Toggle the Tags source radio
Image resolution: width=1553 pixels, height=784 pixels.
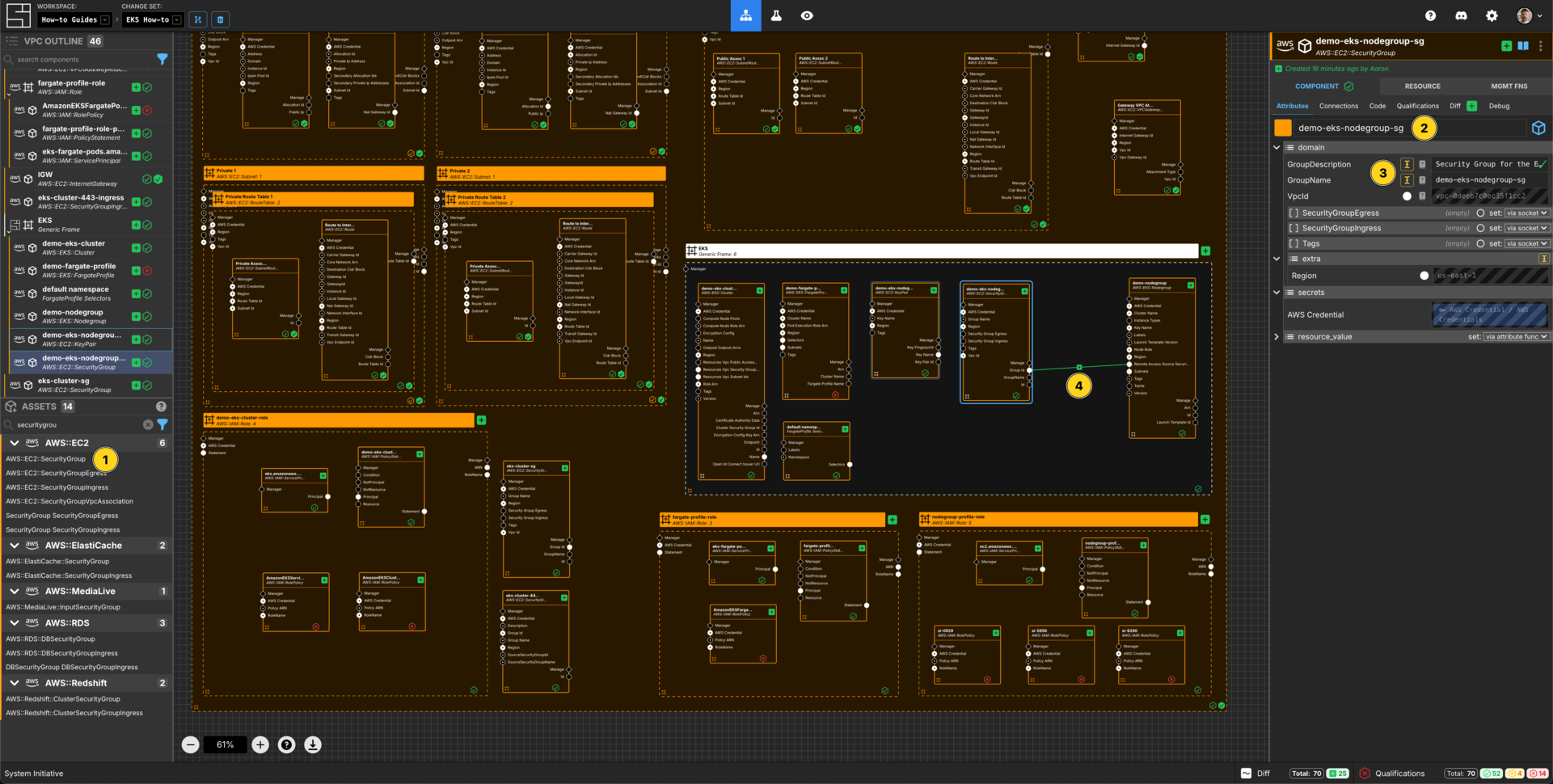[x=1480, y=244]
